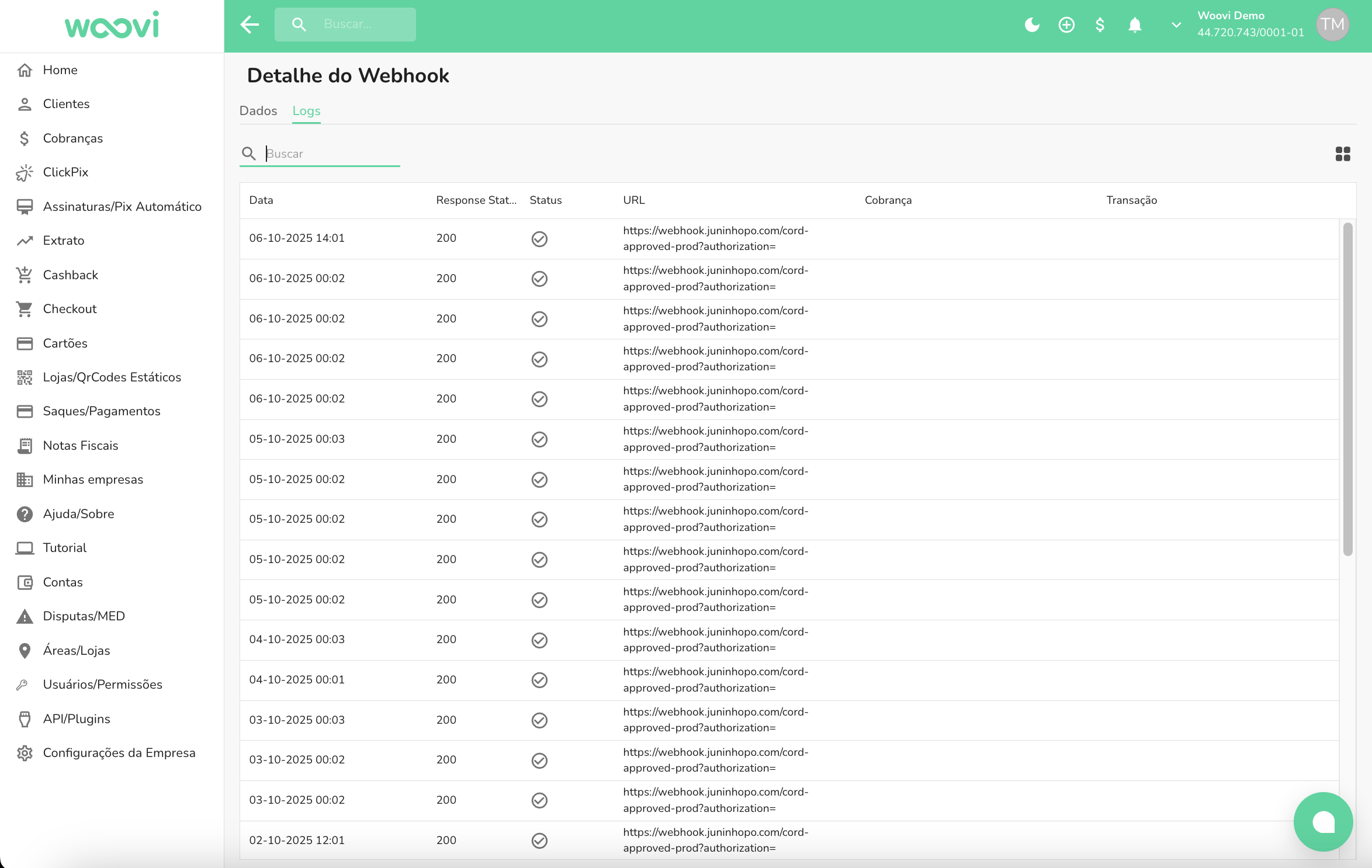Open API/Plugins sidebar item

77,718
